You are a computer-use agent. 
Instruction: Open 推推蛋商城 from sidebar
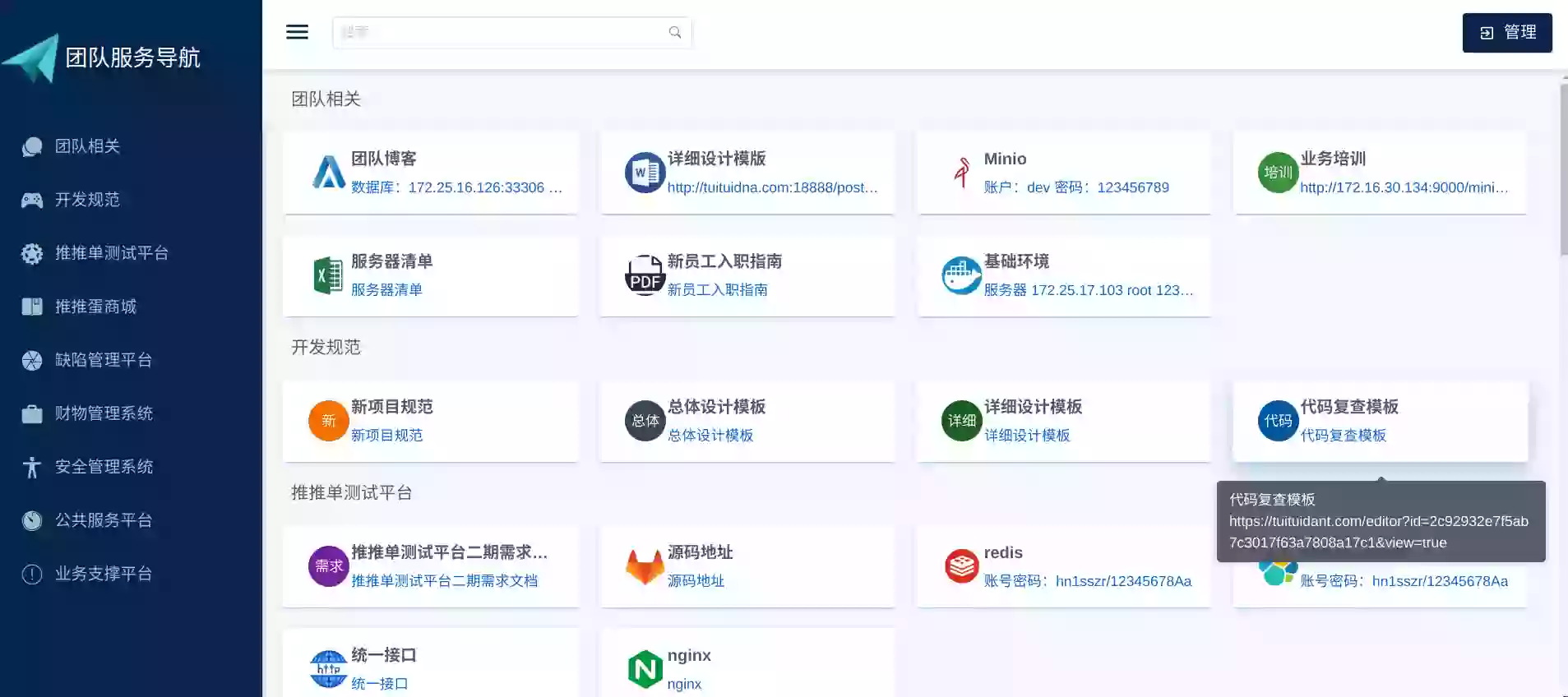(x=95, y=307)
